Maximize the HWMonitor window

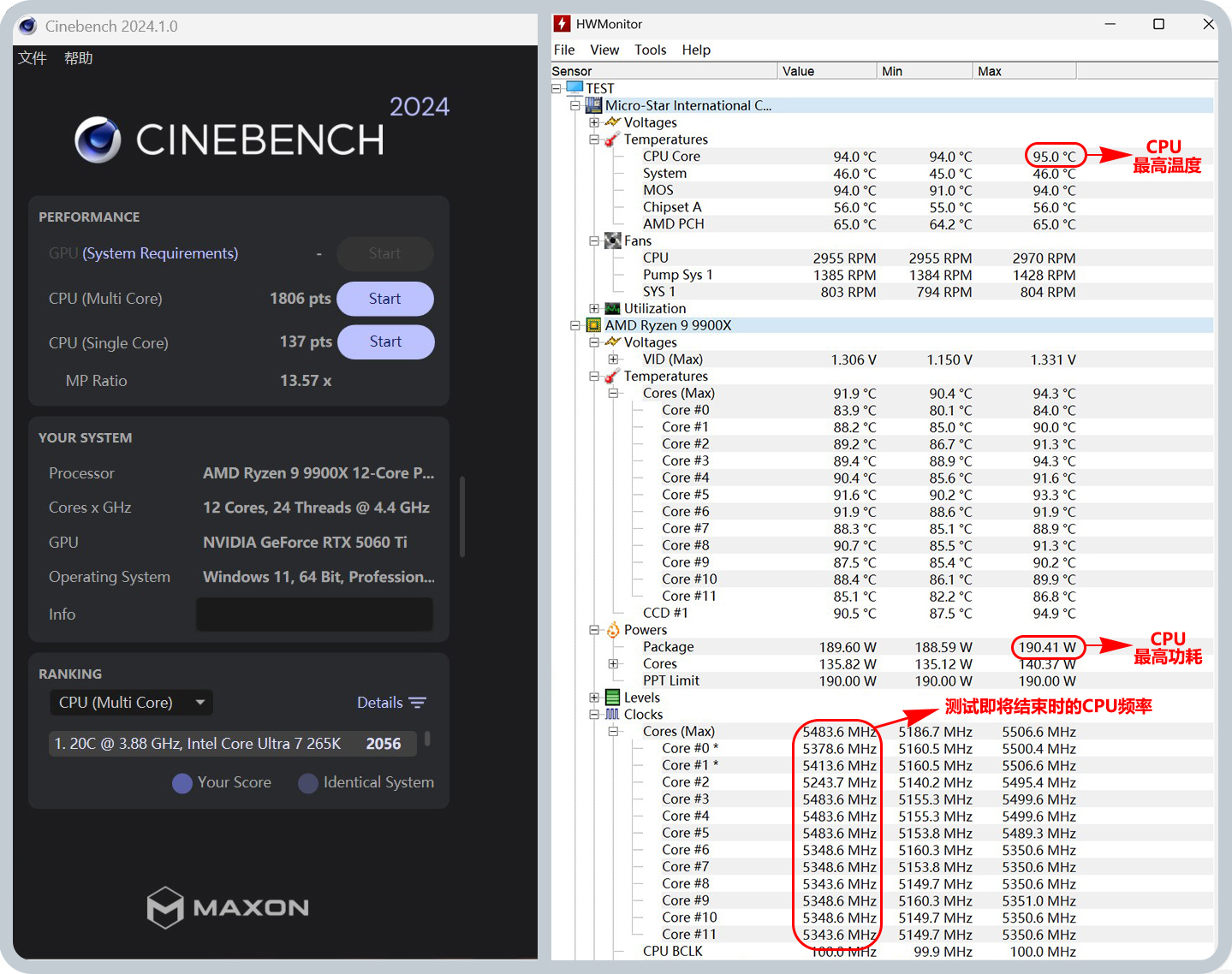coord(1158,24)
